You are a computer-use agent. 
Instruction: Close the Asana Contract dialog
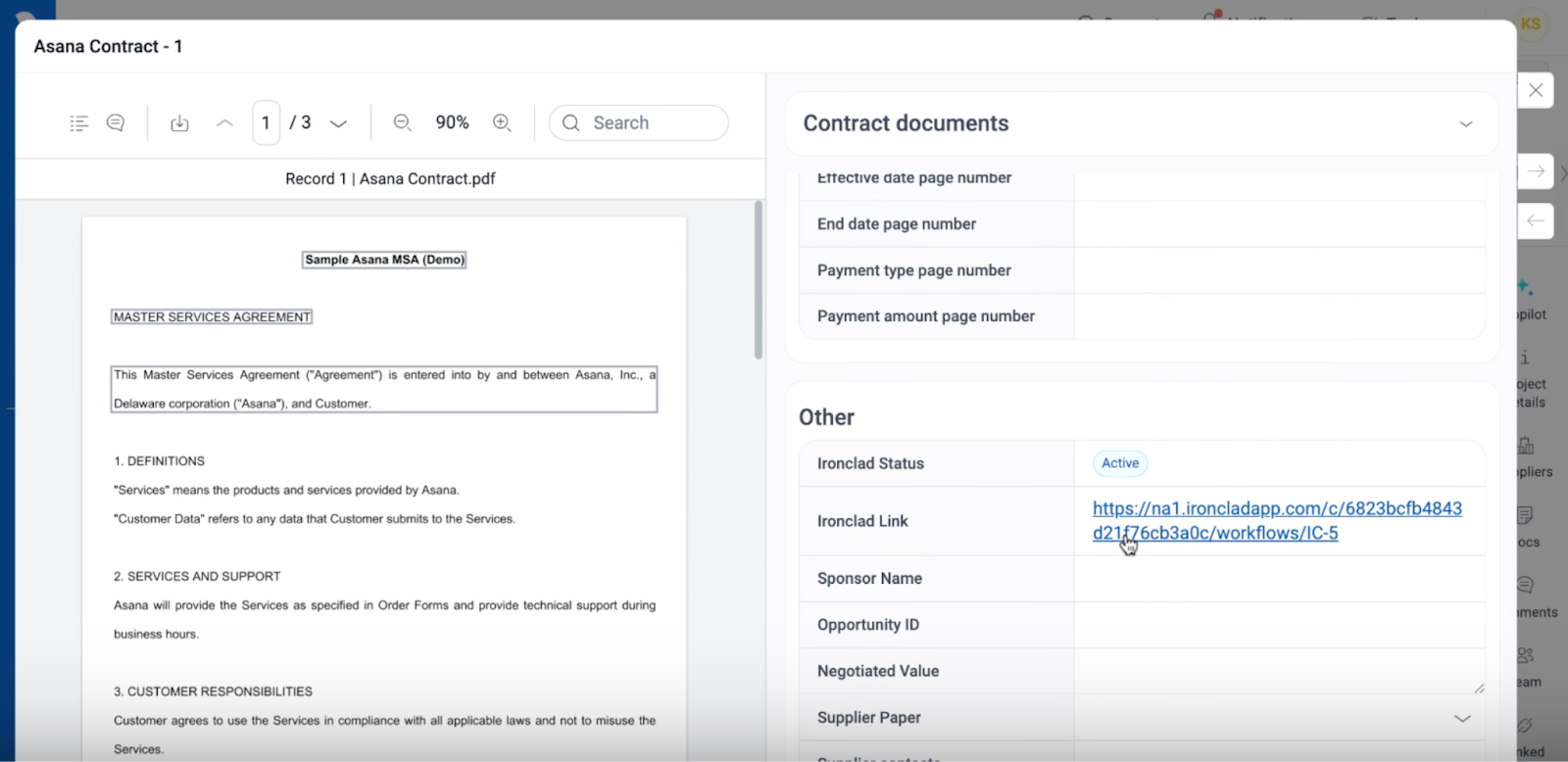pos(1536,90)
